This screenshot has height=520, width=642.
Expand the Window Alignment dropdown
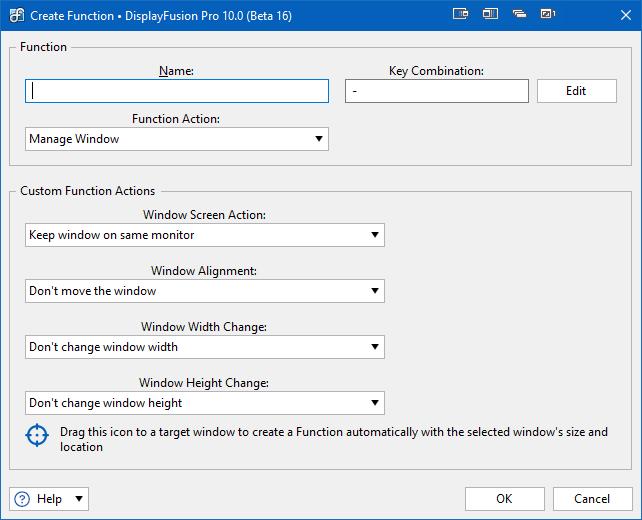[205, 291]
